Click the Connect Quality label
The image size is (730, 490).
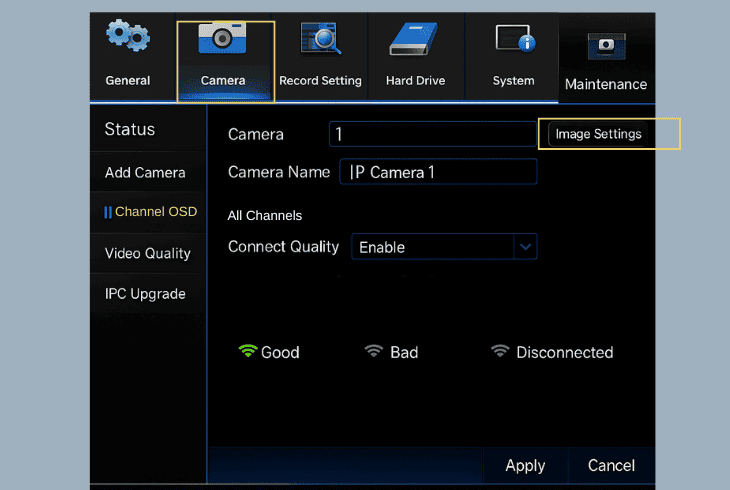(x=284, y=247)
